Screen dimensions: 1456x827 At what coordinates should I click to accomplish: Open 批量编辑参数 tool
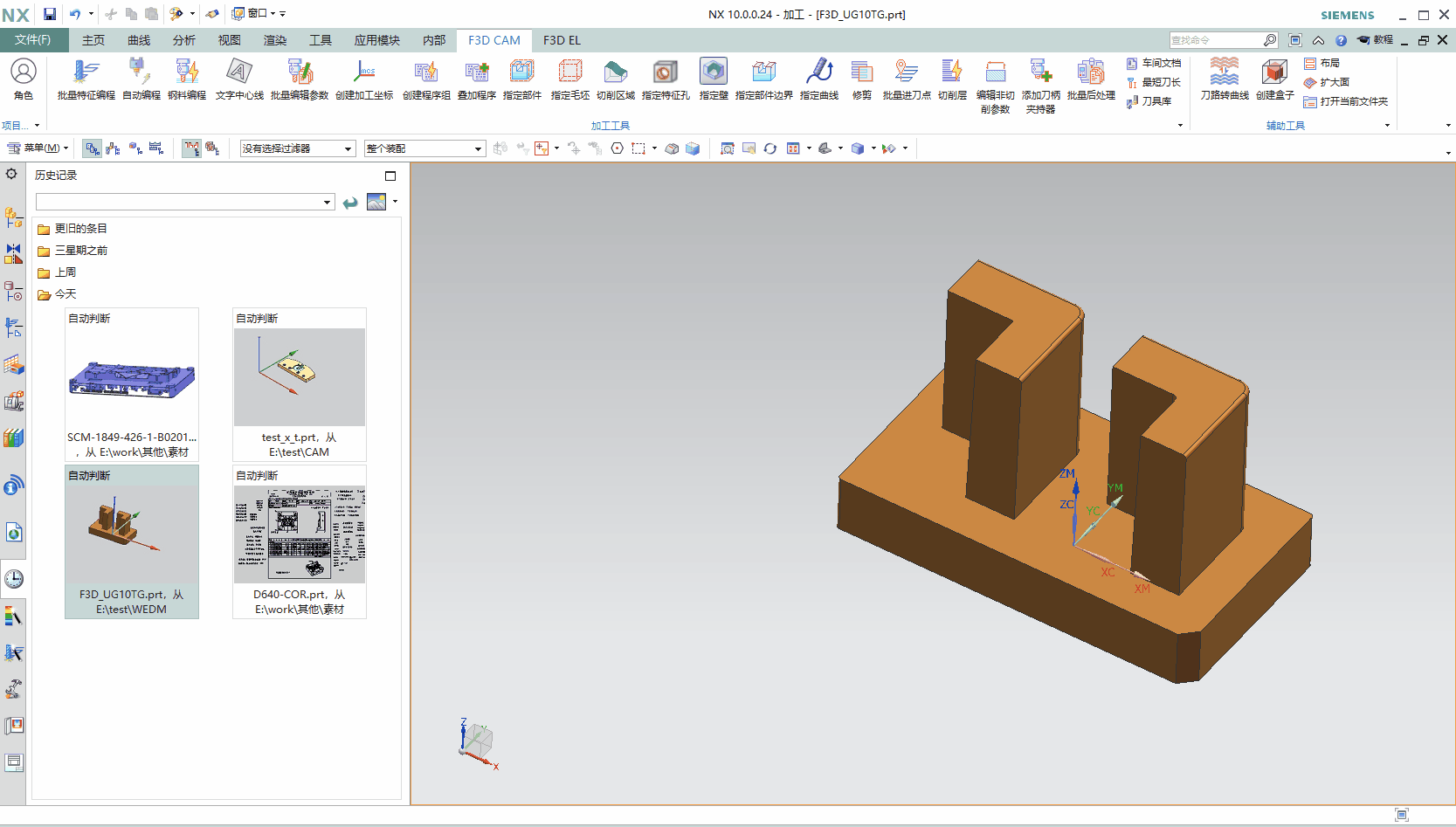pos(300,79)
